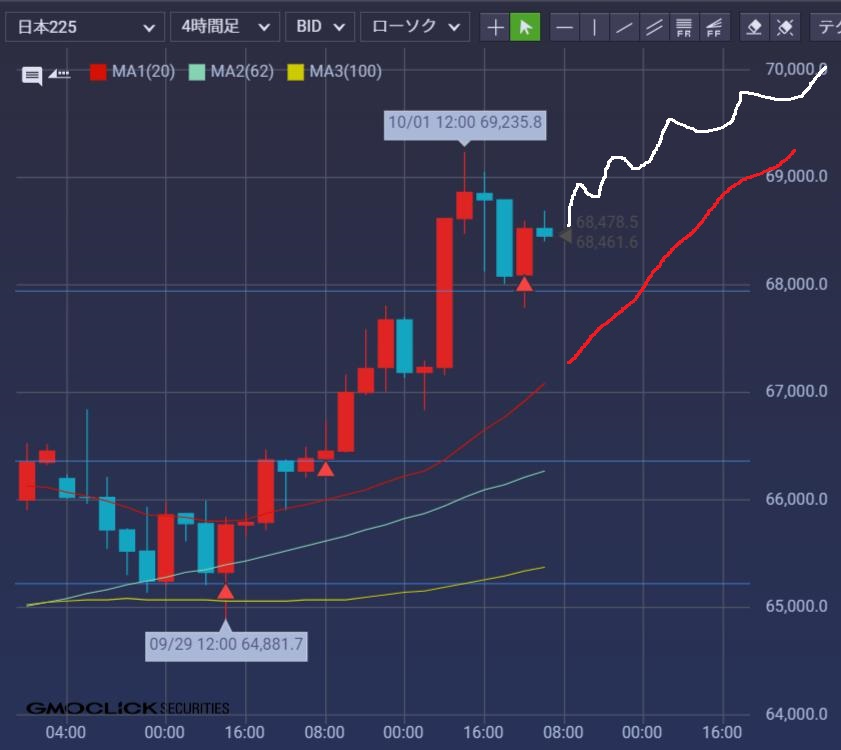Click the current price 68,478.5 label
841x750 pixels.
point(607,222)
